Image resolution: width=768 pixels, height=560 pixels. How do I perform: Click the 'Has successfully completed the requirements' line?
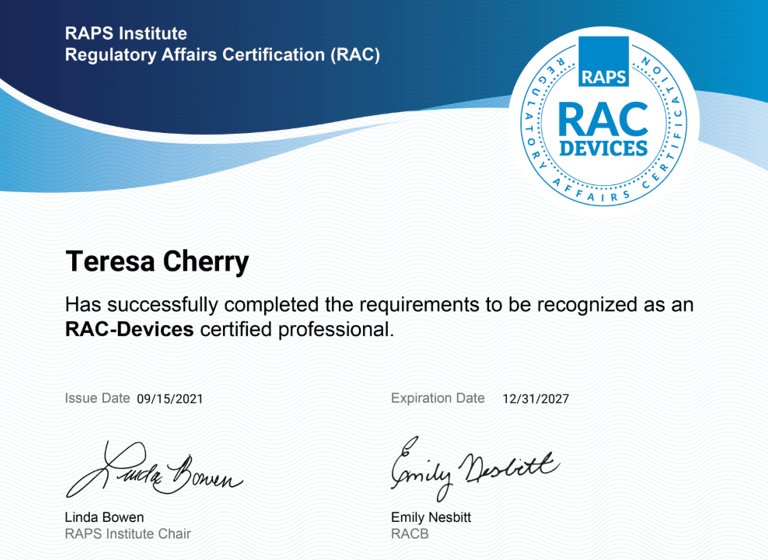point(379,305)
